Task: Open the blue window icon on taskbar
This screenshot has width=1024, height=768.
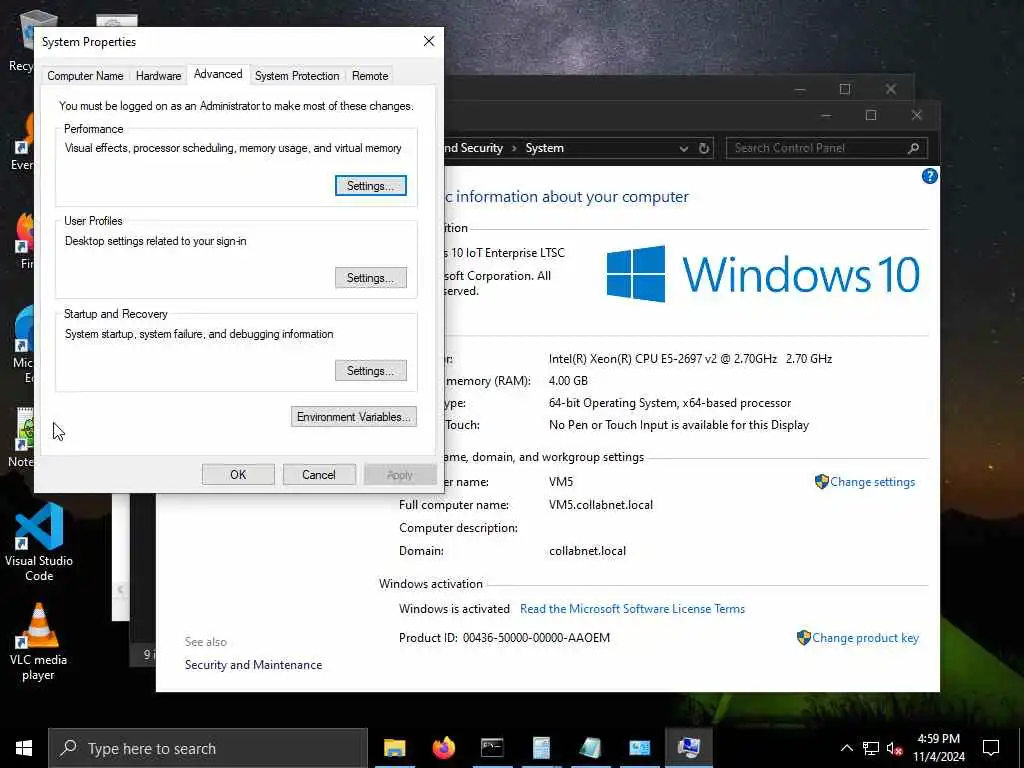Action: (x=639, y=748)
